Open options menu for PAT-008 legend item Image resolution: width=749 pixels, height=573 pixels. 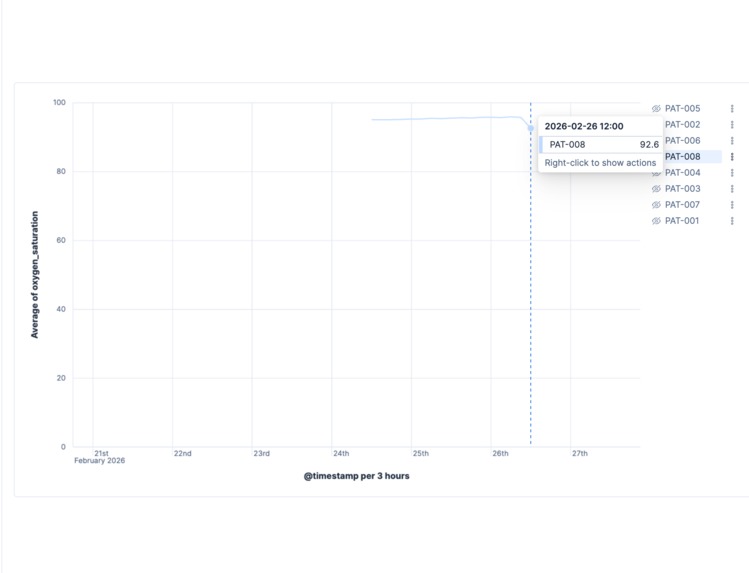point(732,157)
